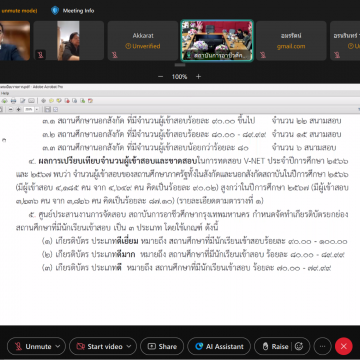Viewport: 360px width, 360px height.
Task: Turn on camera with Start video
Action: 99,347
